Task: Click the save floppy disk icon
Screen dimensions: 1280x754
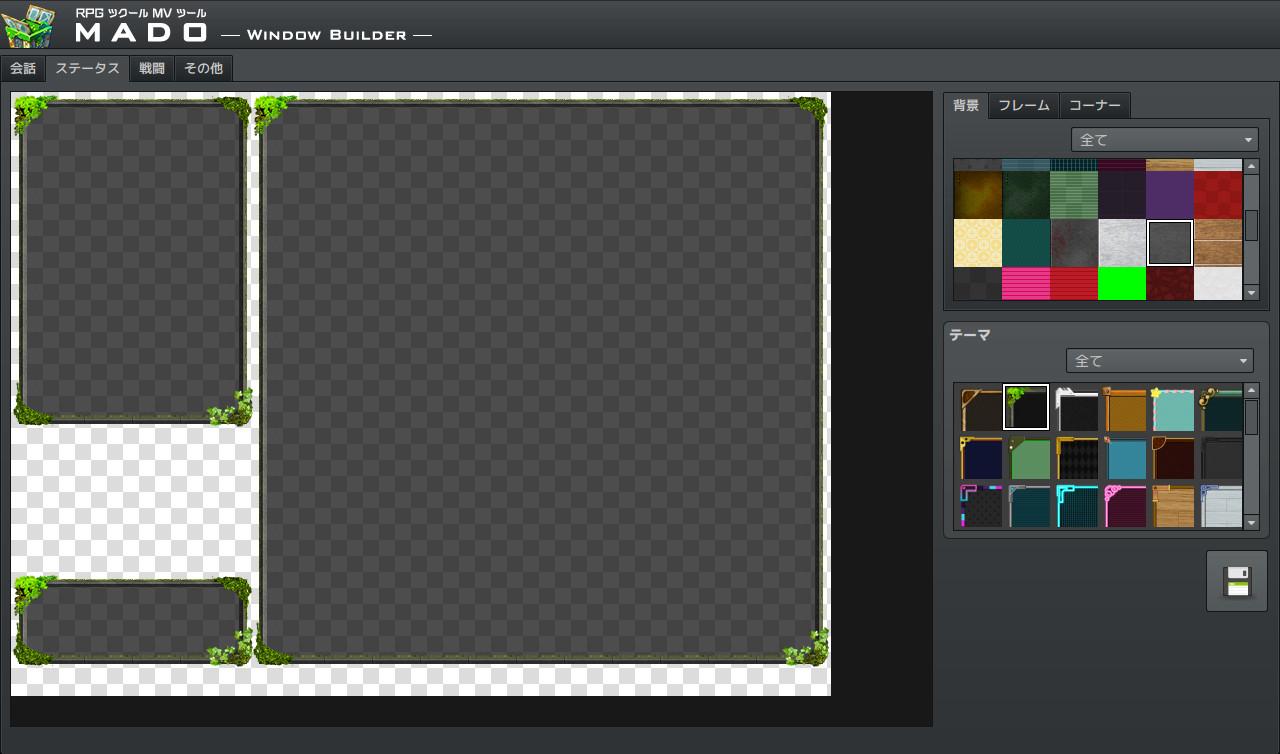Action: 1237,581
